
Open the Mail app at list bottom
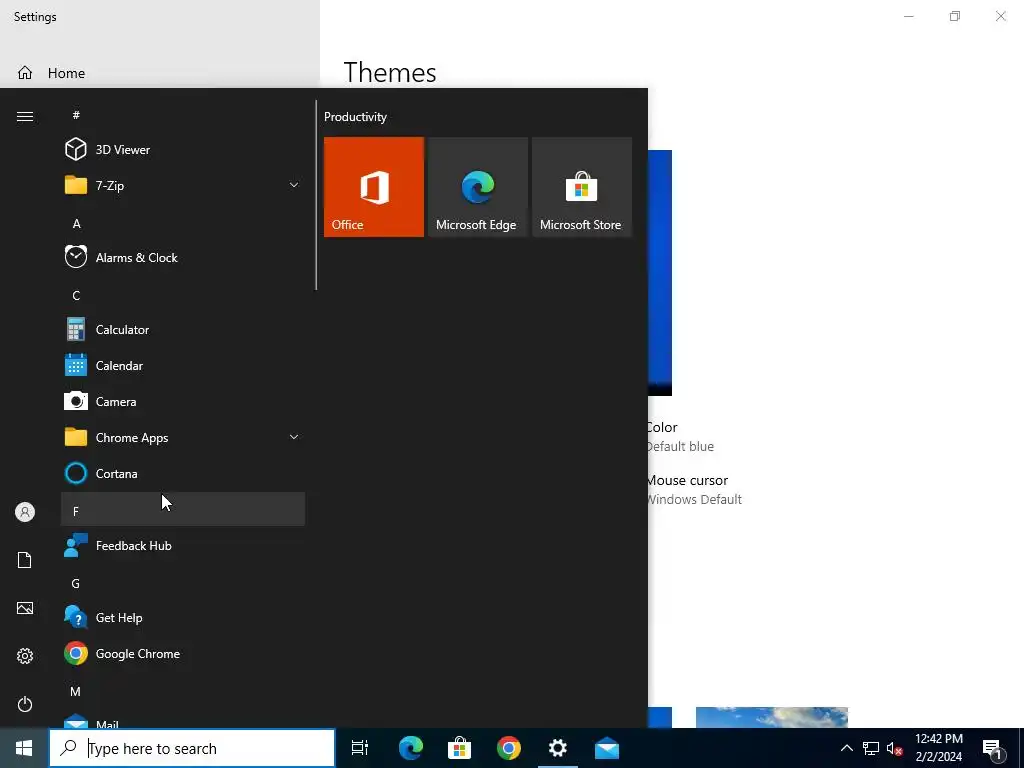183,720
